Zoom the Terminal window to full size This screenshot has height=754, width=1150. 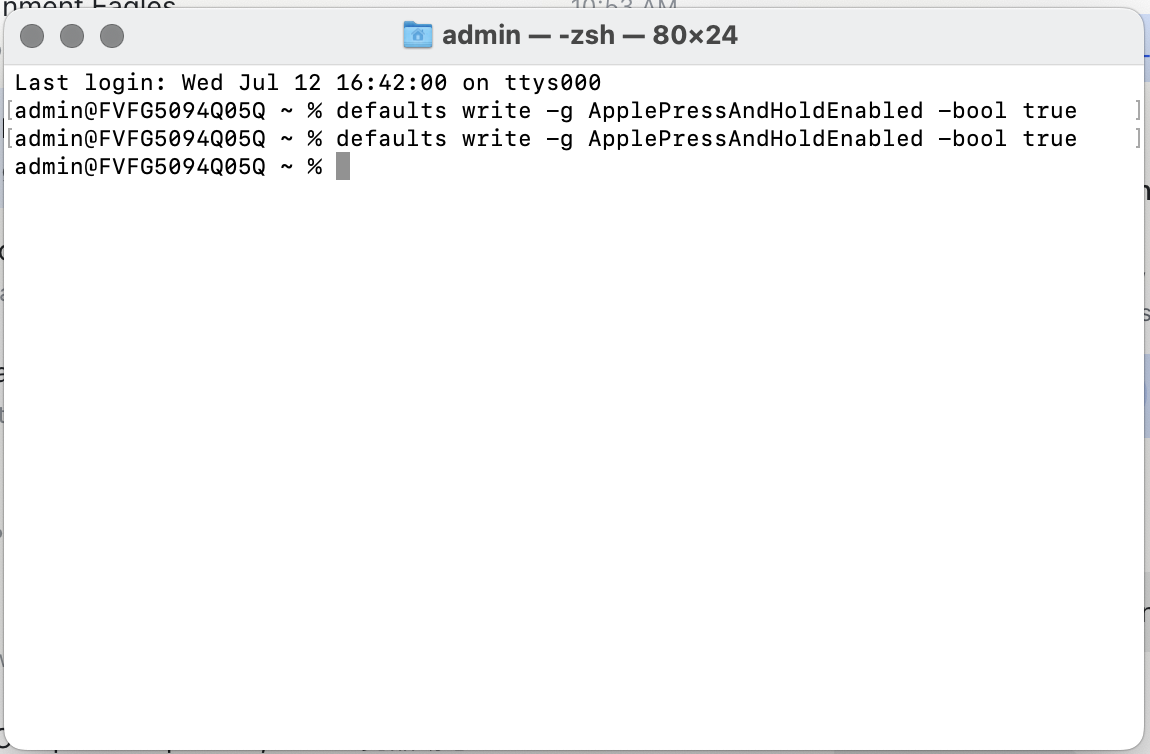[x=112, y=37]
